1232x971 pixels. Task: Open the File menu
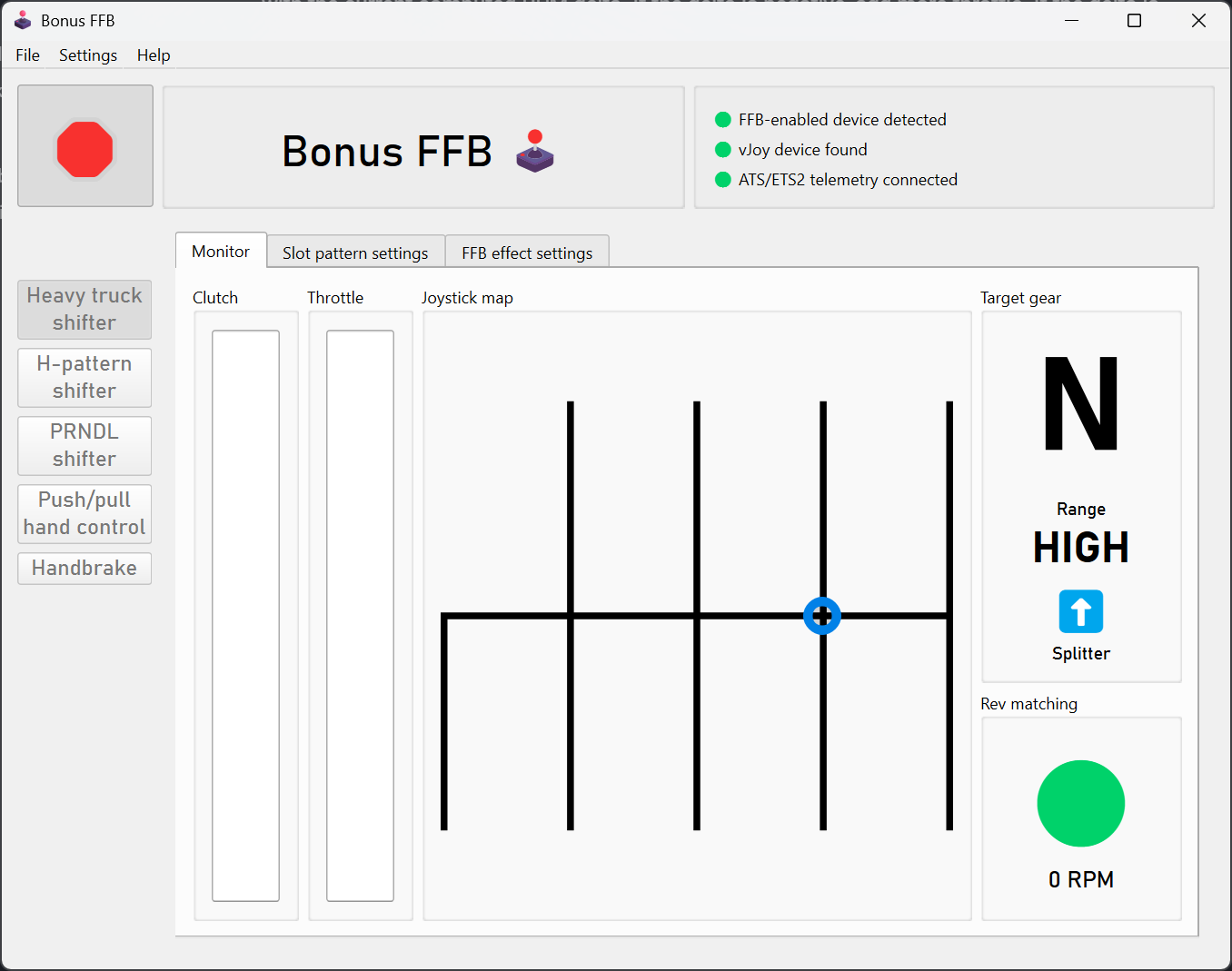click(28, 55)
